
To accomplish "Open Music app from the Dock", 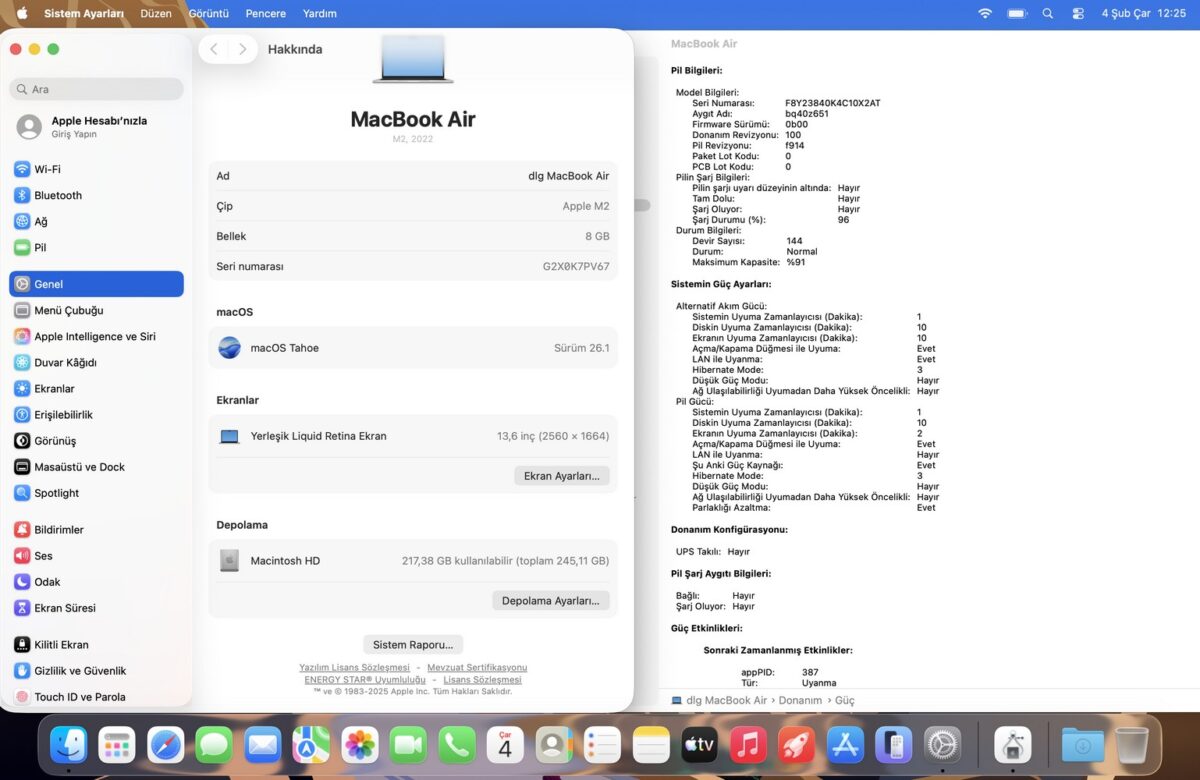I will coord(748,744).
